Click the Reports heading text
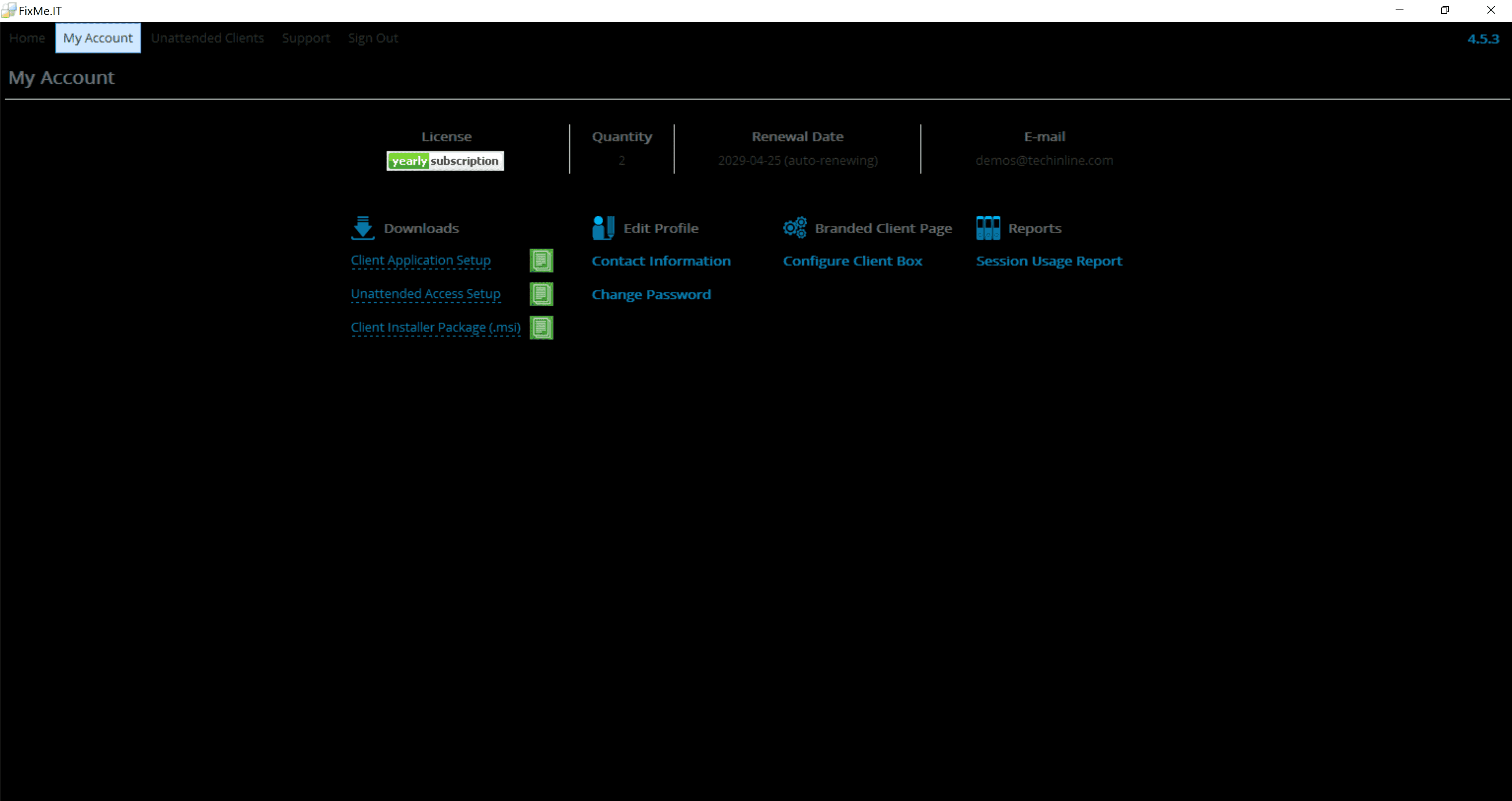Image resolution: width=1512 pixels, height=801 pixels. click(x=1034, y=229)
